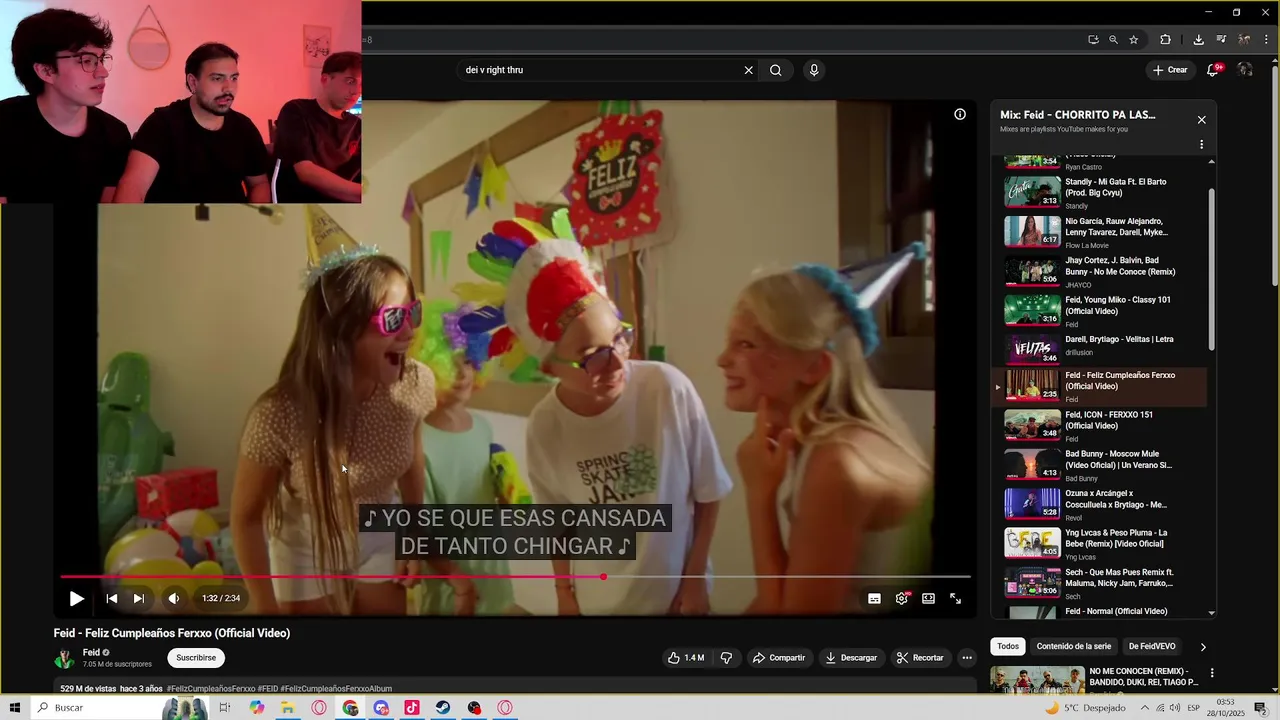Viewport: 1280px width, 720px height.
Task: Skip to the previous video
Action: (111, 598)
